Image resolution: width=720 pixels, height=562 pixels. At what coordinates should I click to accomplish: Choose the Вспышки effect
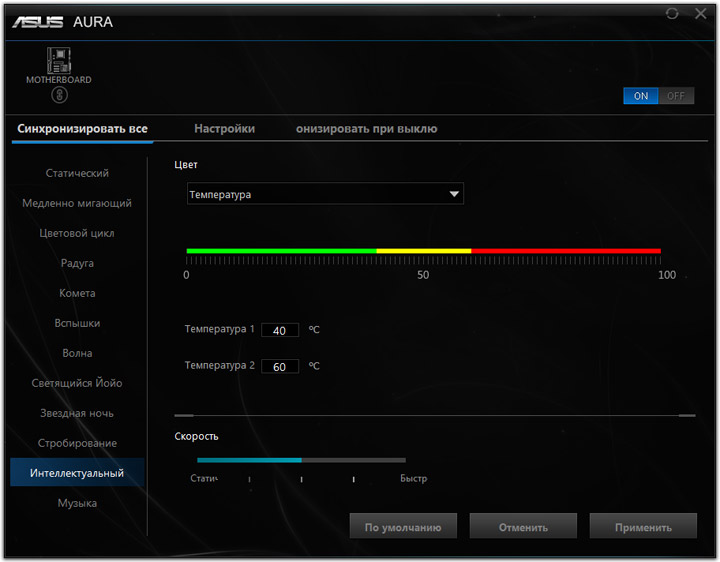tap(77, 323)
